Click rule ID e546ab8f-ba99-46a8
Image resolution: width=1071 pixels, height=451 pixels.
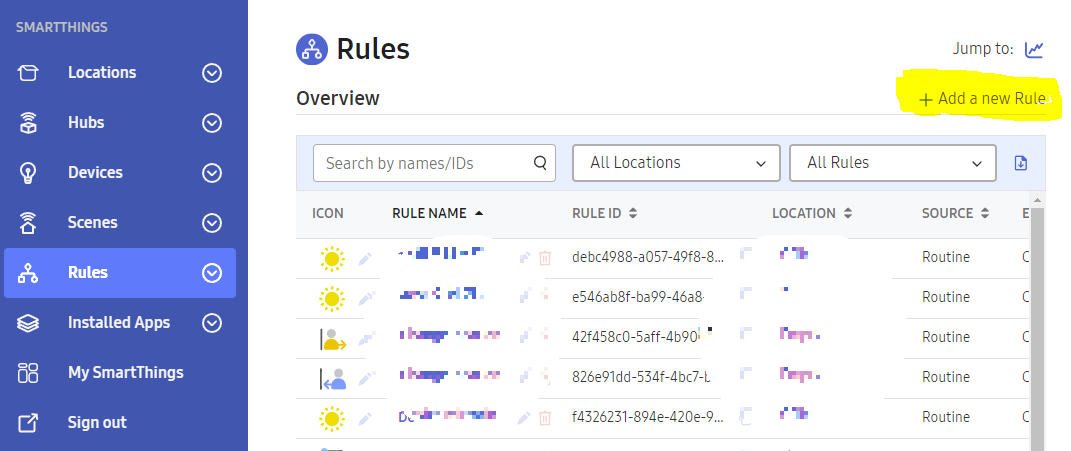[638, 297]
